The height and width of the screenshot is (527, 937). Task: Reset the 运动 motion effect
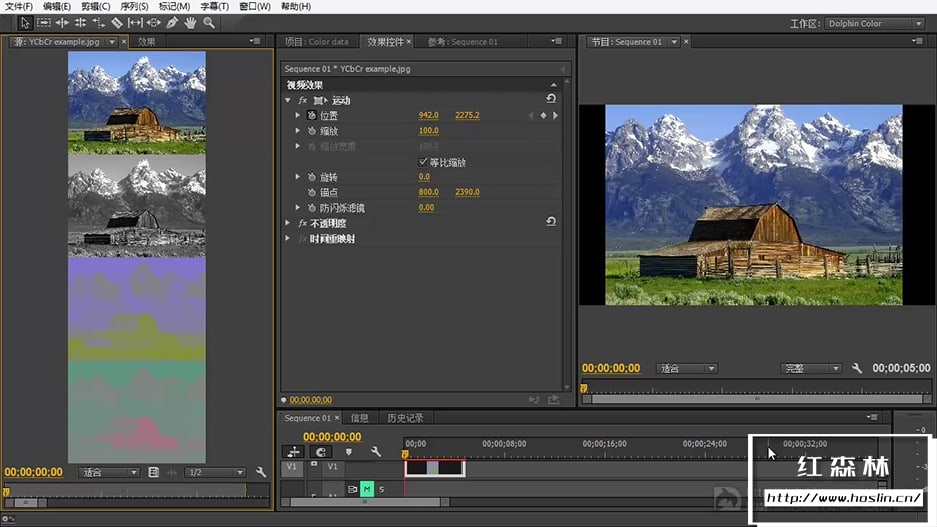coord(551,99)
